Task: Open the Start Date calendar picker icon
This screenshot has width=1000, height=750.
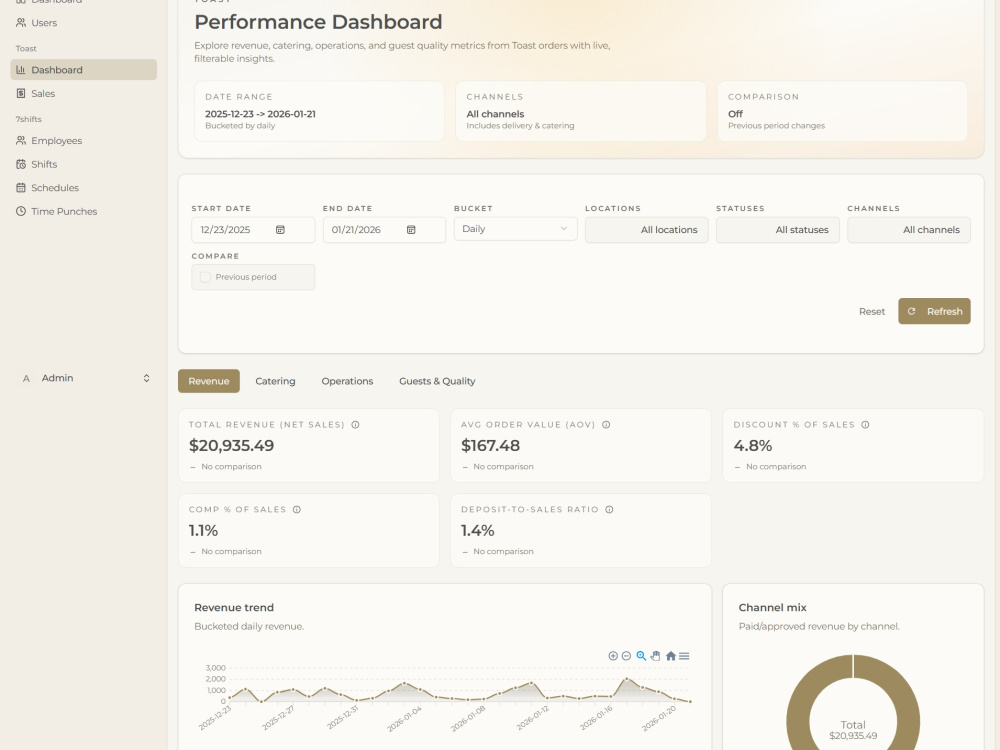Action: (x=280, y=230)
